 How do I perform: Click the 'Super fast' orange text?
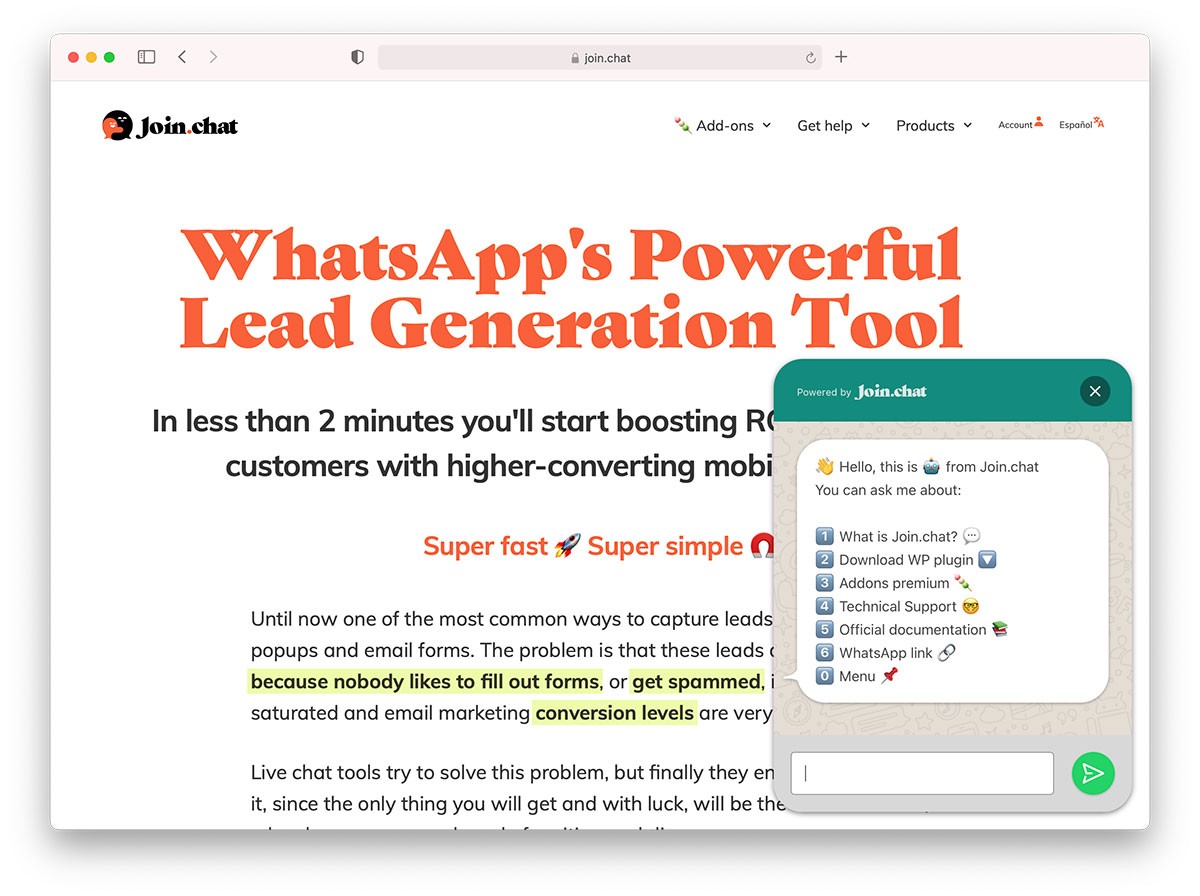coord(485,546)
